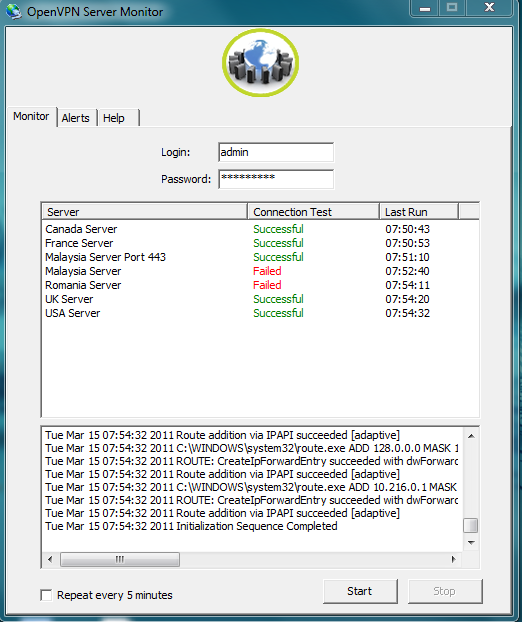Click the Failed status for Romania Server
This screenshot has width=522, height=622.
267,285
